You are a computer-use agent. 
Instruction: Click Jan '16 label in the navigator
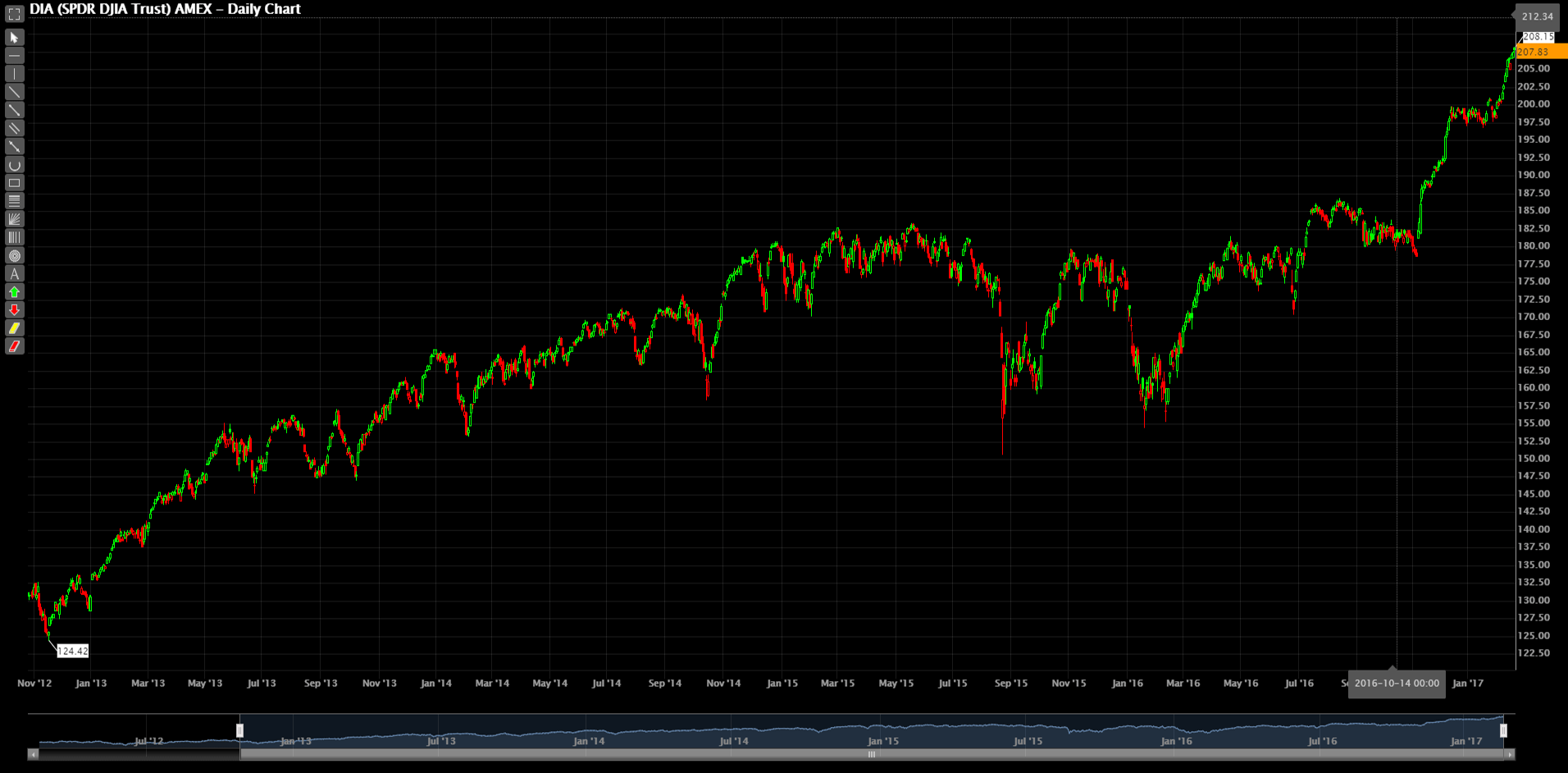tap(1176, 741)
